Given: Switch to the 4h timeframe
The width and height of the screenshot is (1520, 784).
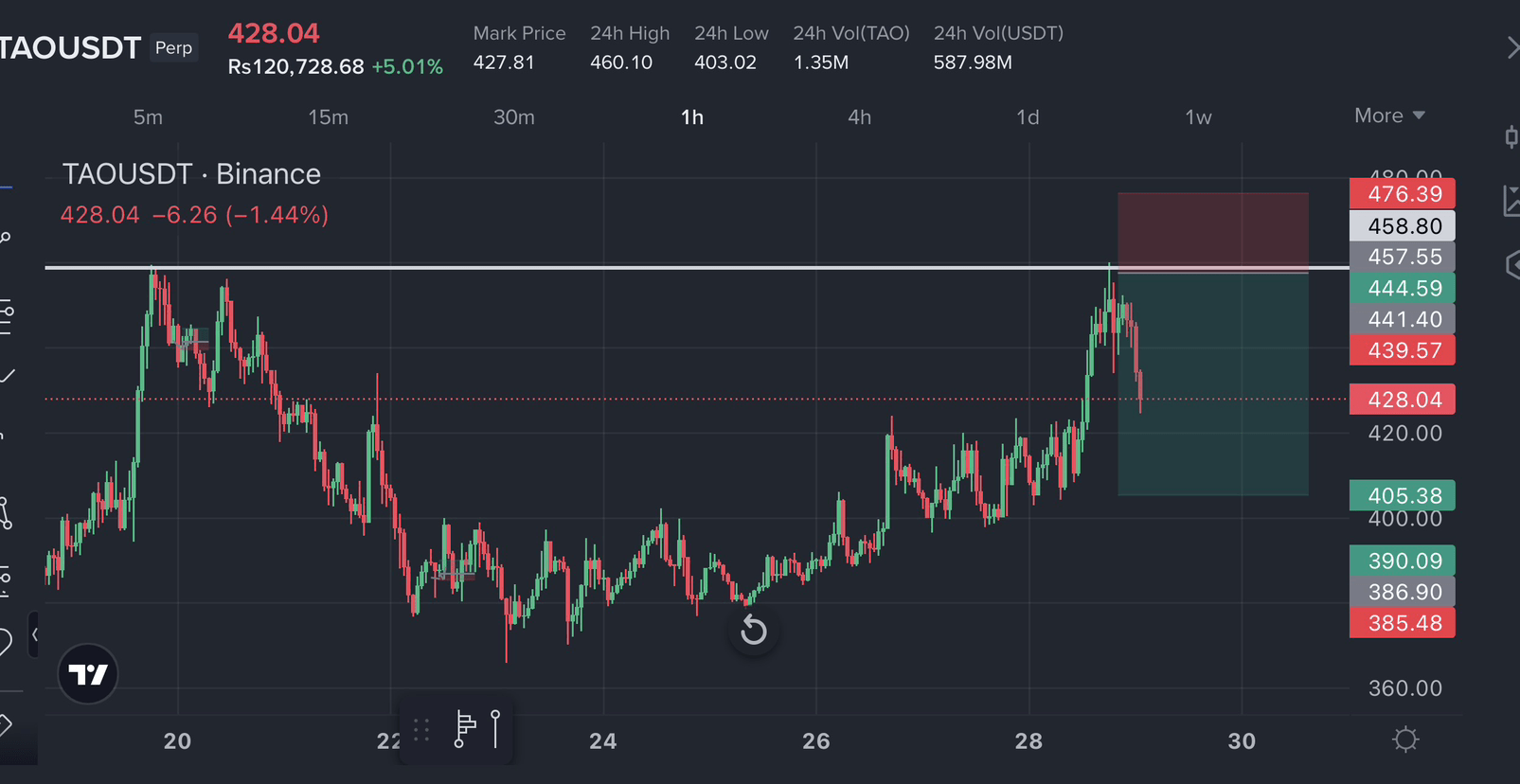Looking at the screenshot, I should pos(859,117).
